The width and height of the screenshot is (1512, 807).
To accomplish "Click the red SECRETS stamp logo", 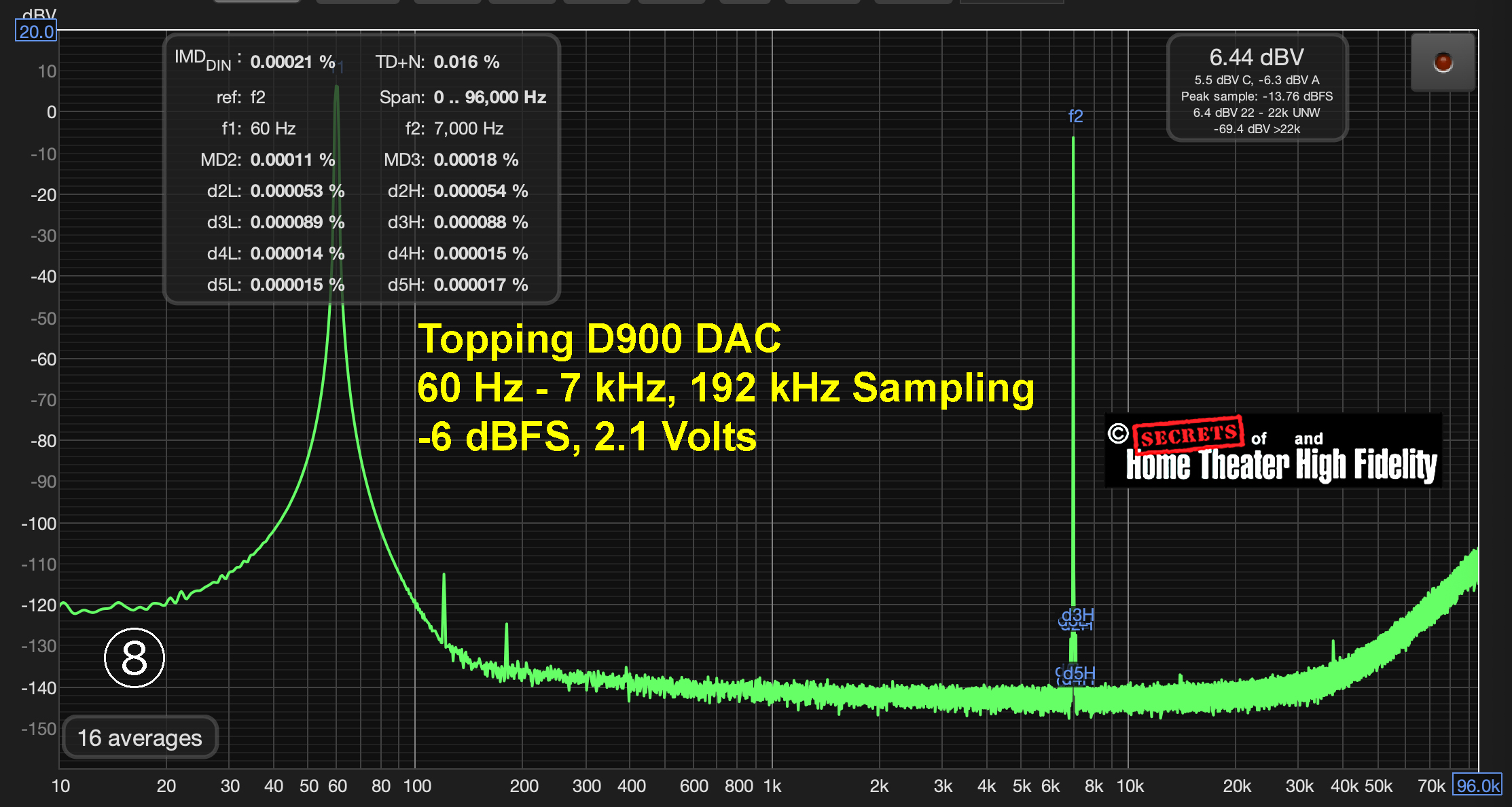I will (x=1187, y=435).
